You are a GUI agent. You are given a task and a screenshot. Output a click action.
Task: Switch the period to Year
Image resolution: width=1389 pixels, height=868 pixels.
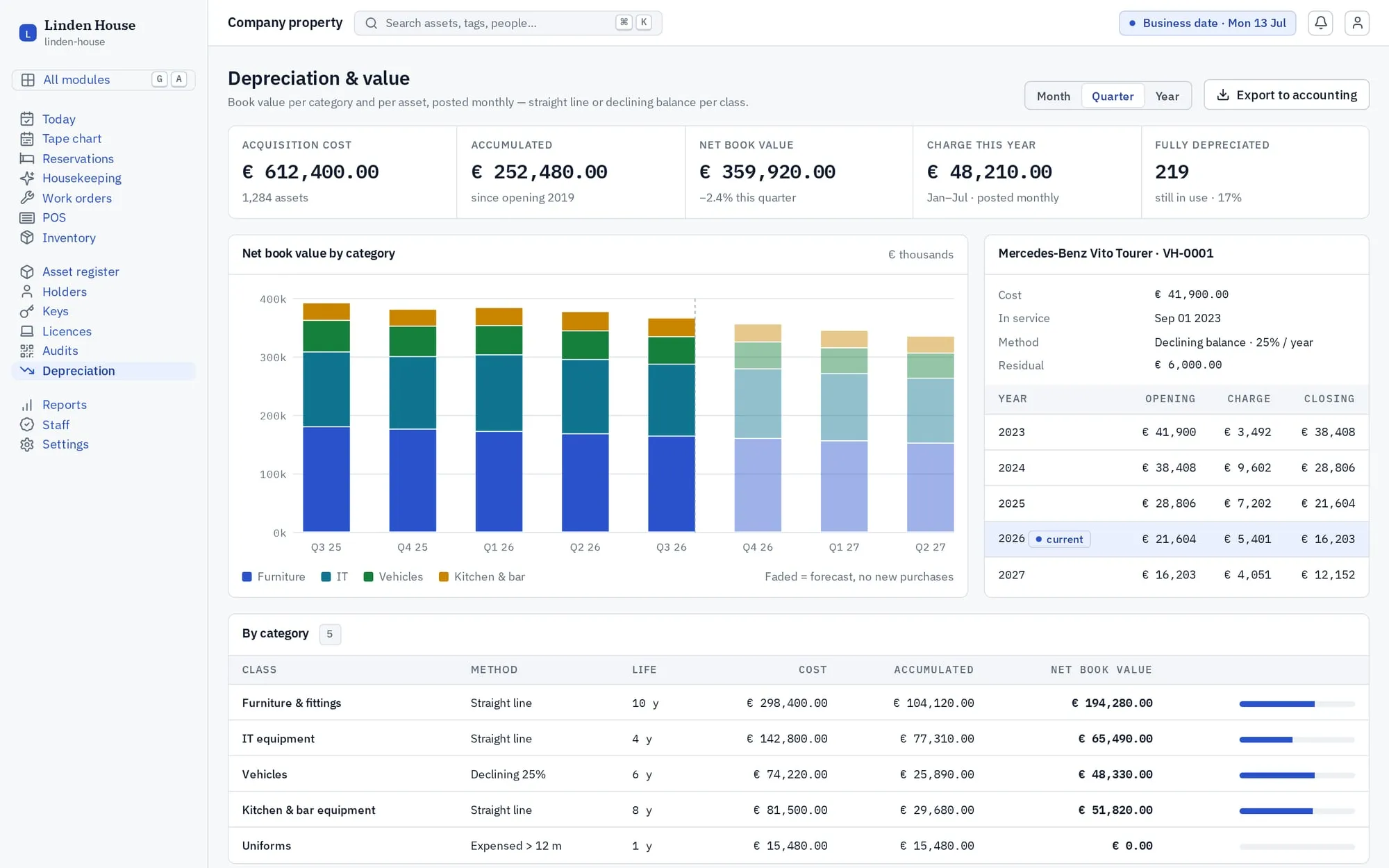point(1167,96)
